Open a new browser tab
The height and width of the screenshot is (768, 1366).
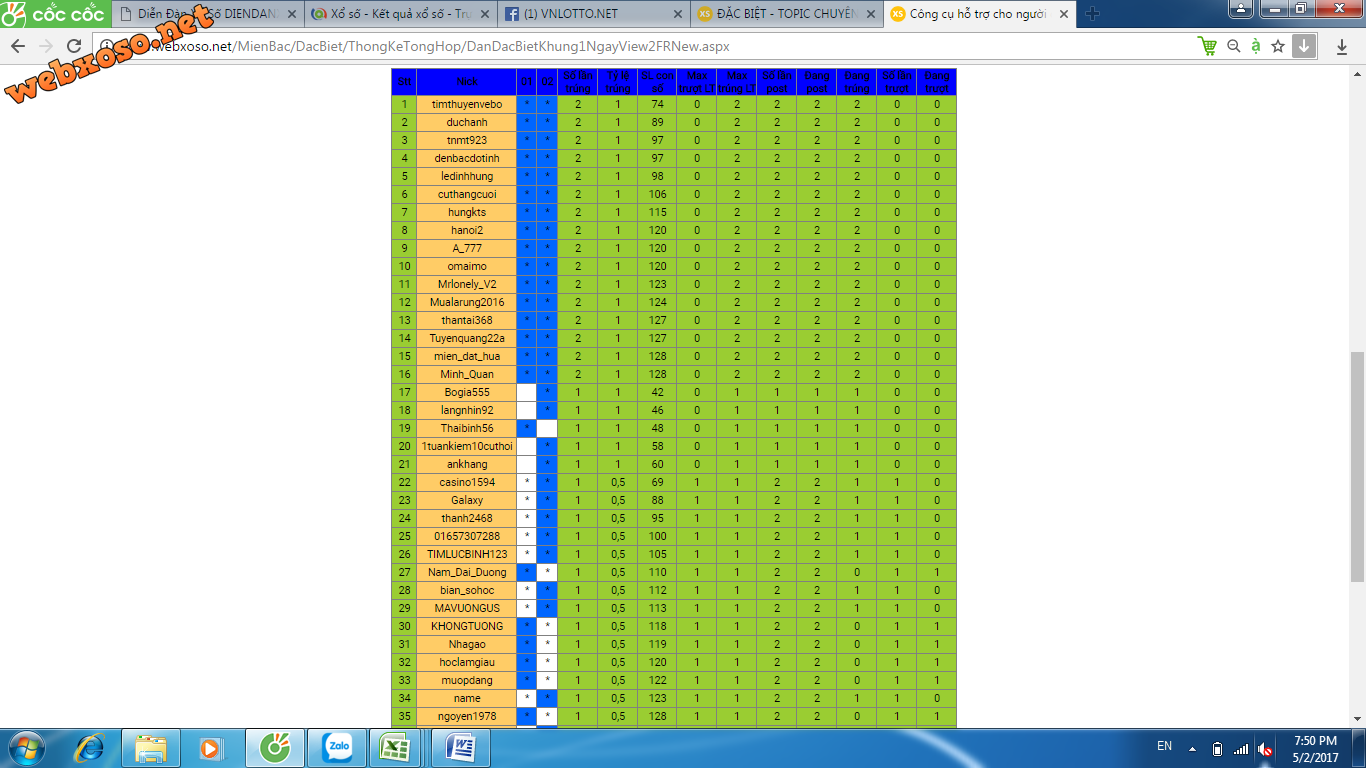(1092, 14)
